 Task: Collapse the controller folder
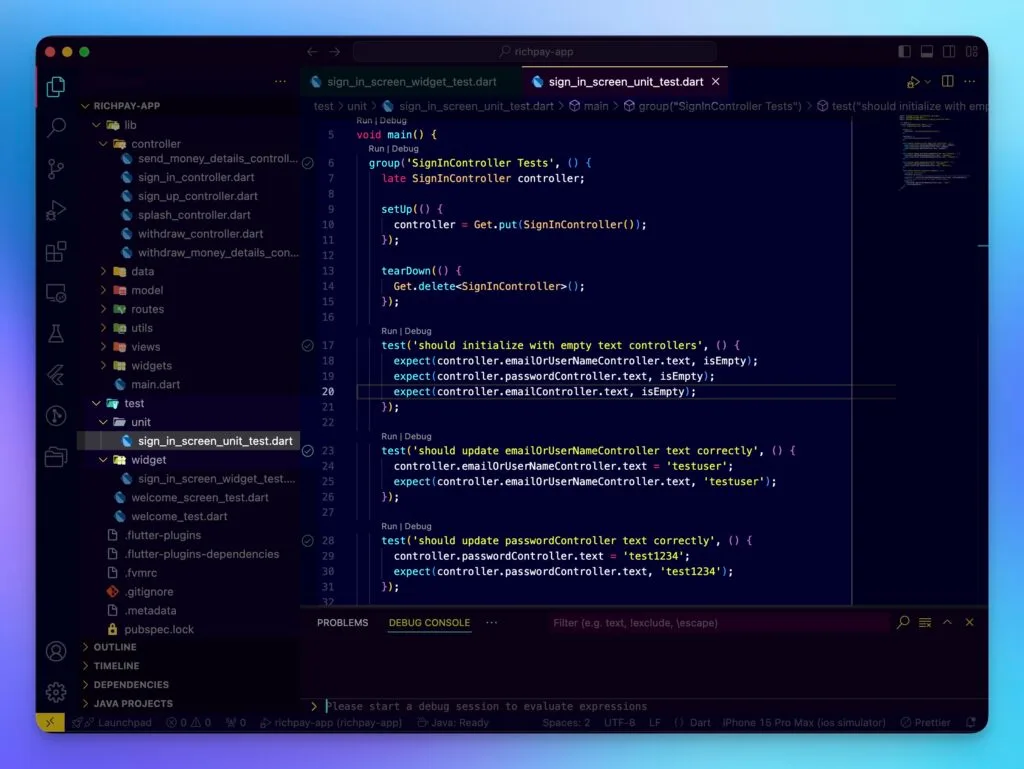pos(188,144)
